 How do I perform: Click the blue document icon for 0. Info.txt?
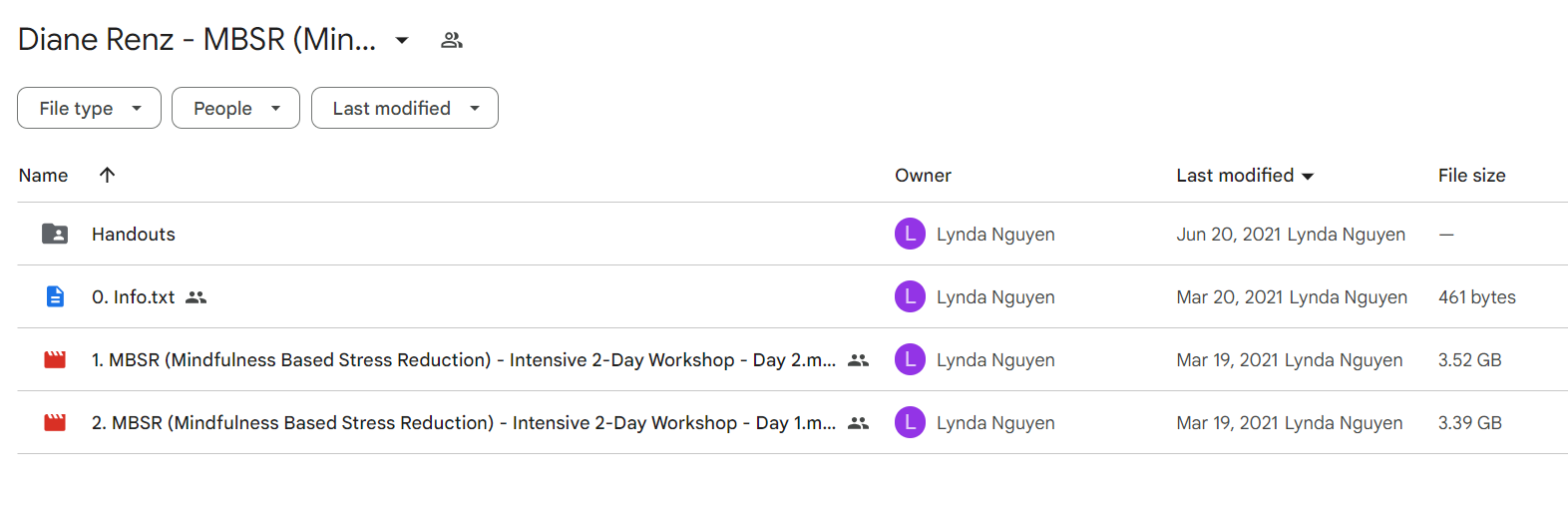(55, 296)
